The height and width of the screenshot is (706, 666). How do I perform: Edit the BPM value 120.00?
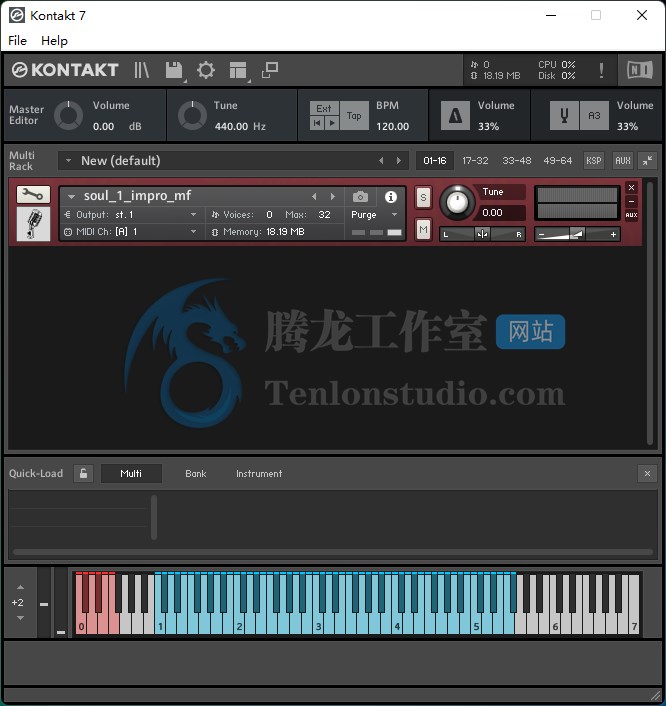393,127
